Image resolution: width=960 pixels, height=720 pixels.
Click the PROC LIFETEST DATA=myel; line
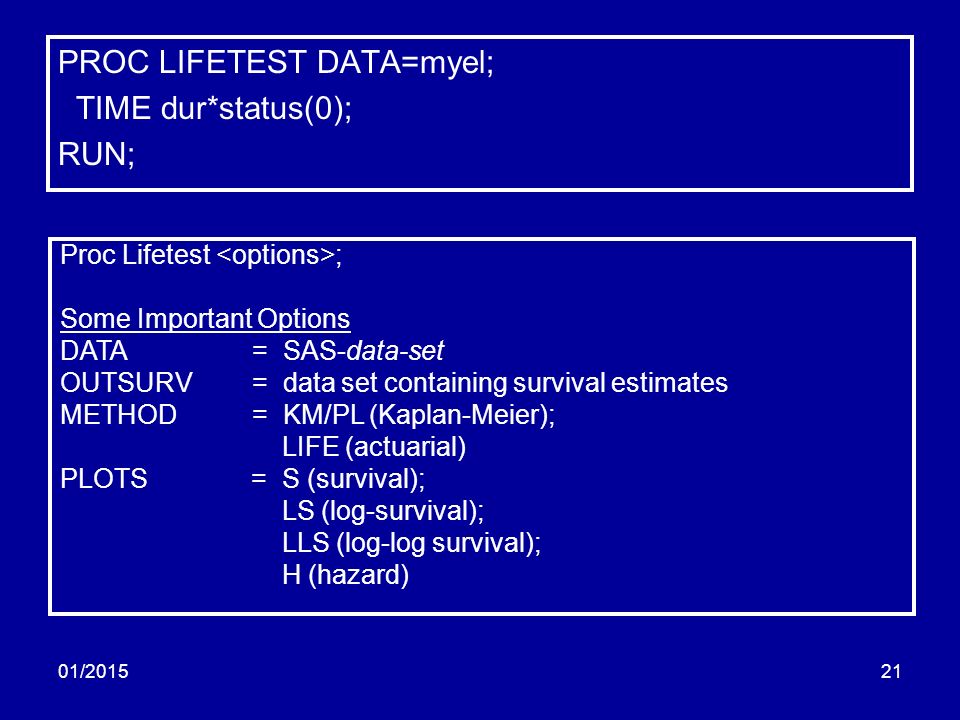pos(276,63)
